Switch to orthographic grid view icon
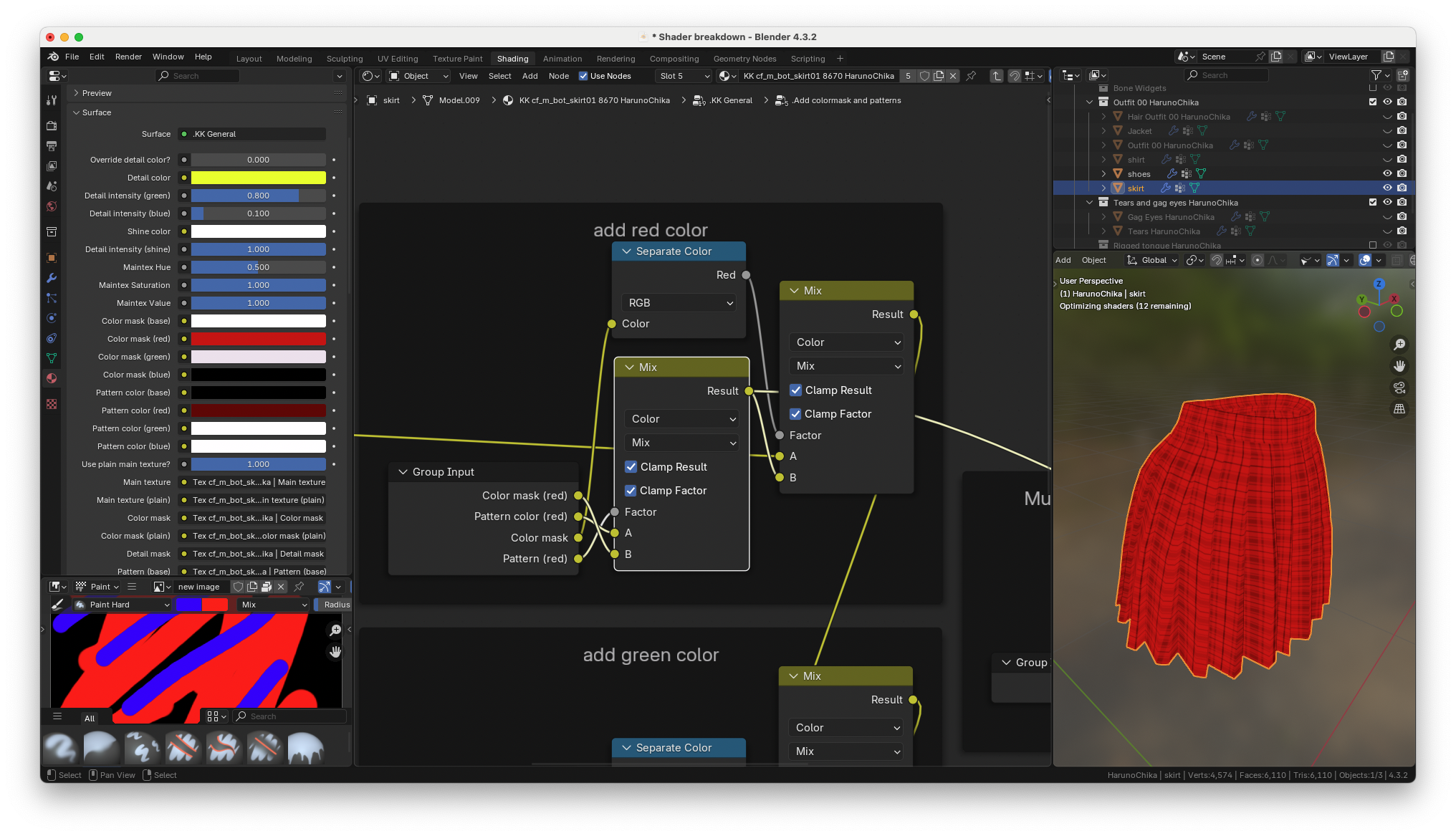The height and width of the screenshot is (836, 1456). pos(1399,409)
